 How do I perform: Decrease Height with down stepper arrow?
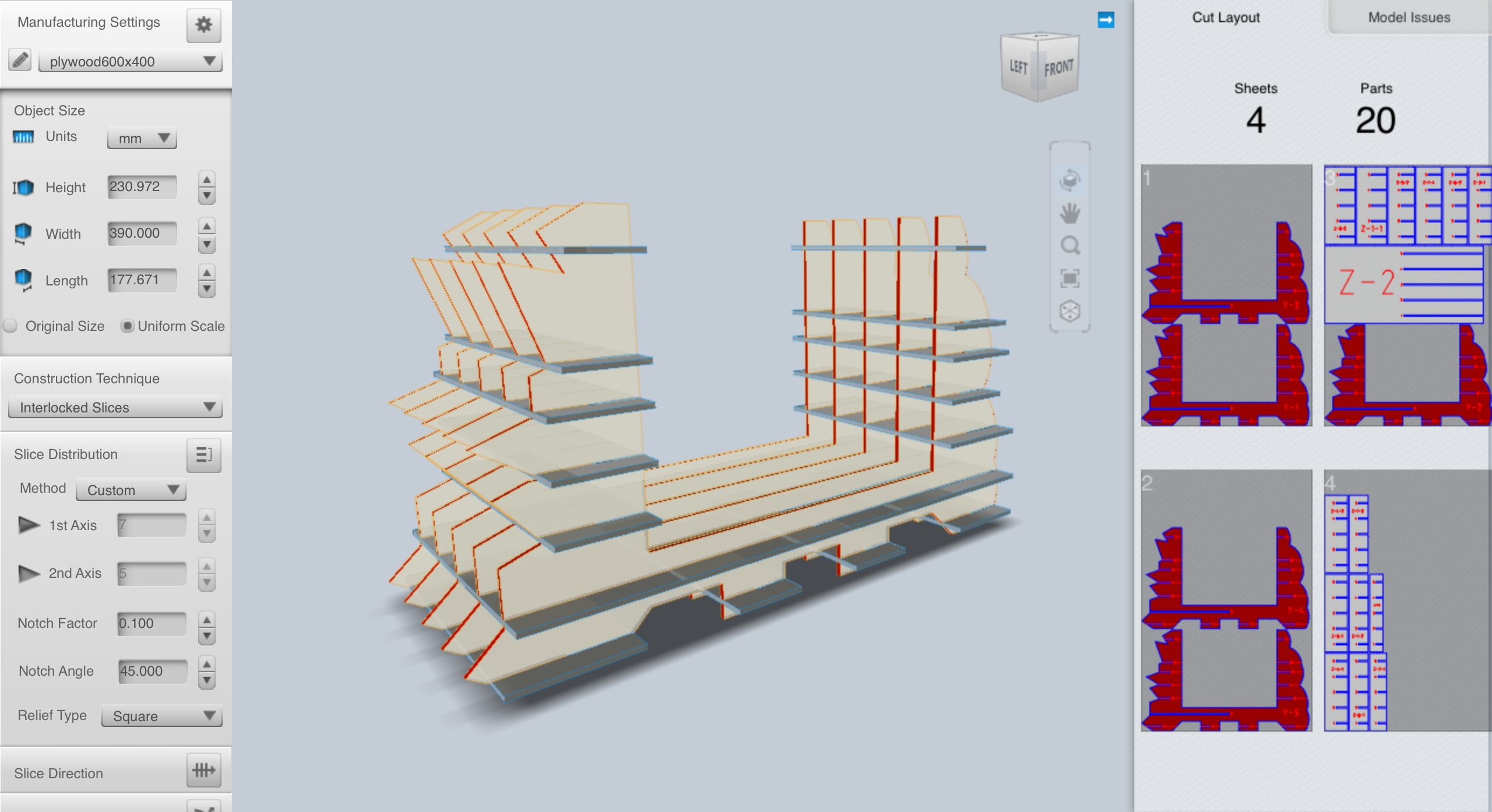pos(207,196)
